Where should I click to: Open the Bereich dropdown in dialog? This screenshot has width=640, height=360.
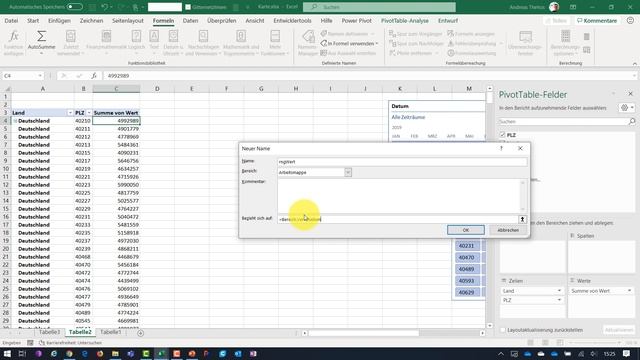tap(348, 172)
